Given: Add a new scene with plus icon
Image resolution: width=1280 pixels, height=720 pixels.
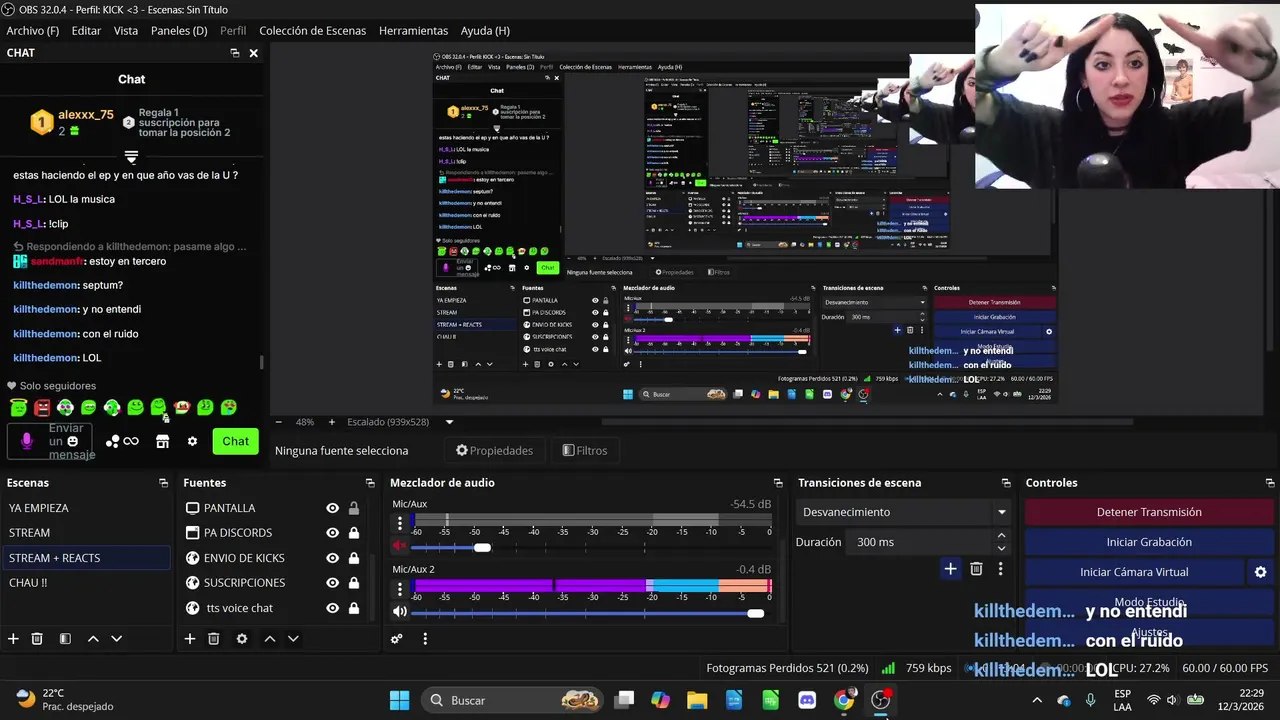Looking at the screenshot, I should click(x=13, y=639).
